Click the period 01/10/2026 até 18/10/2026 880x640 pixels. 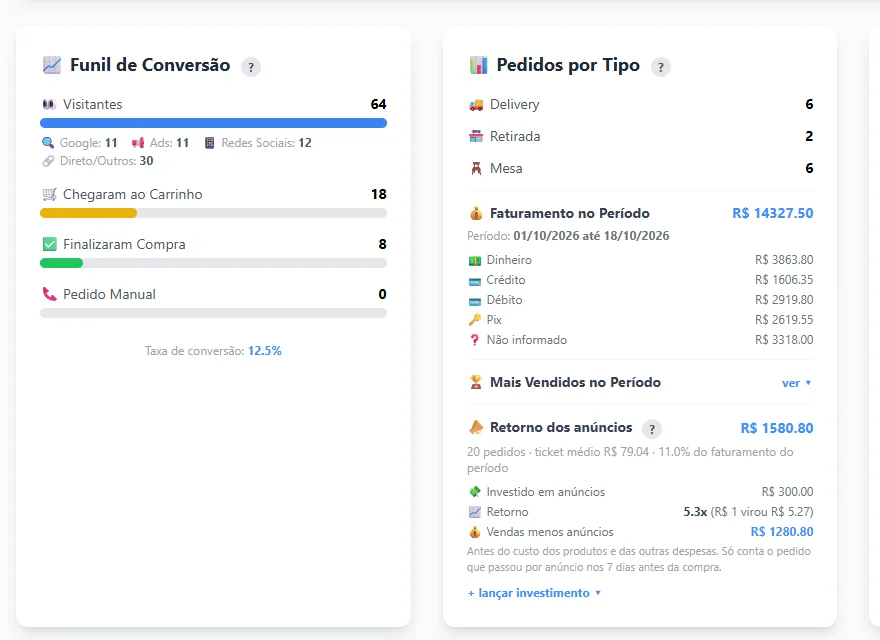[591, 236]
